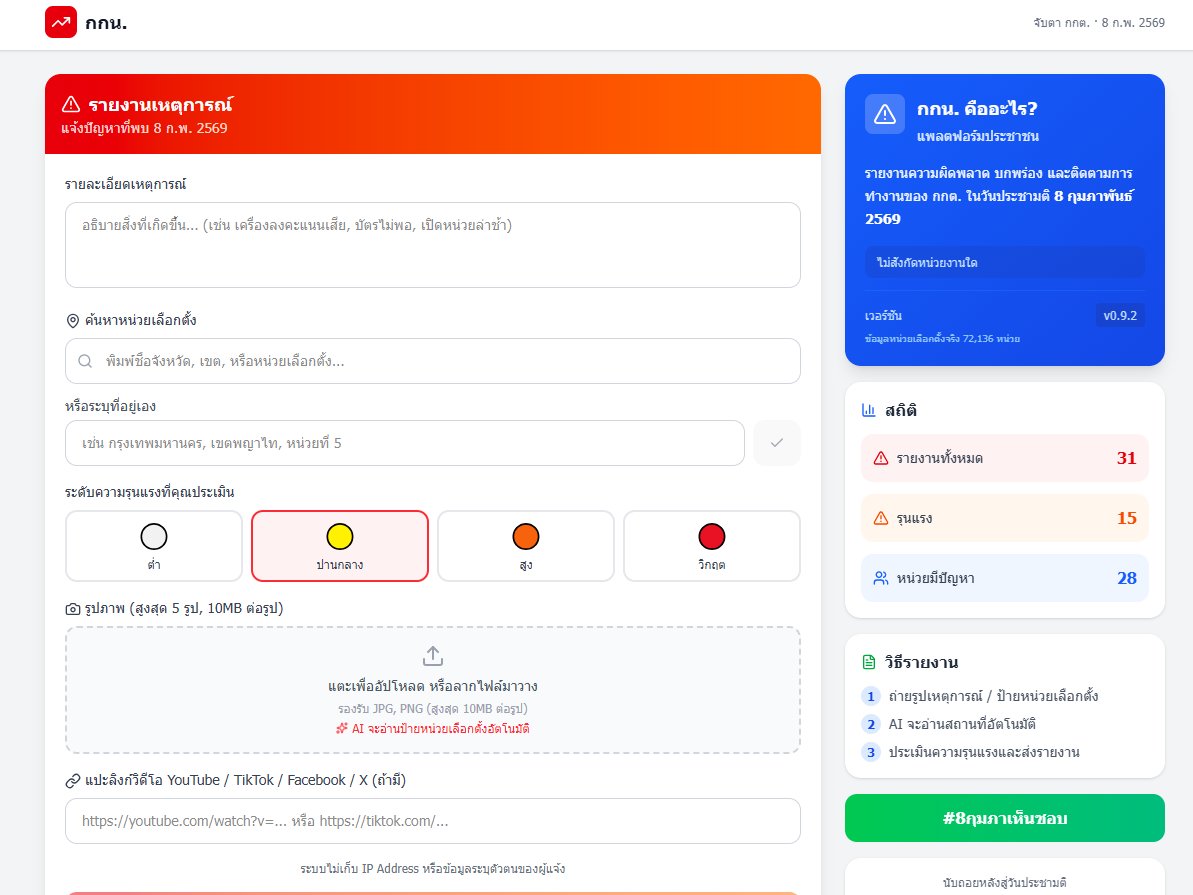The height and width of the screenshot is (895, 1193).
Task: Click step 3 ประเมินความรุนแรง text
Action: click(x=984, y=752)
